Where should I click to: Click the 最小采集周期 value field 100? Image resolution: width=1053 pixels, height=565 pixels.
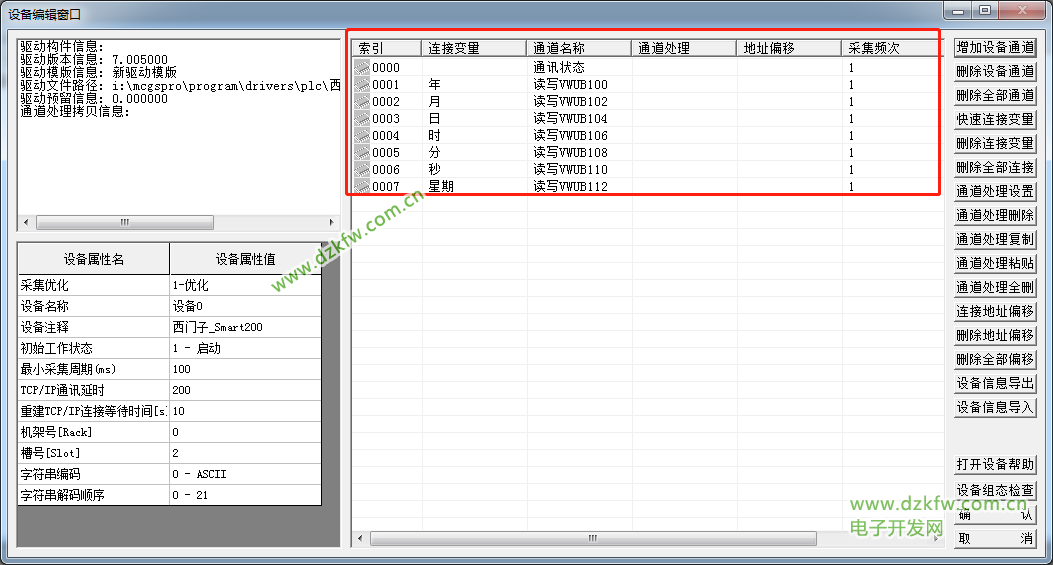[245, 369]
